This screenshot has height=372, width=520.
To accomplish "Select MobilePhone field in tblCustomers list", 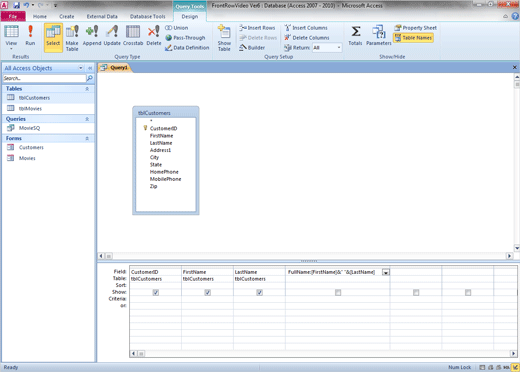I will point(165,179).
